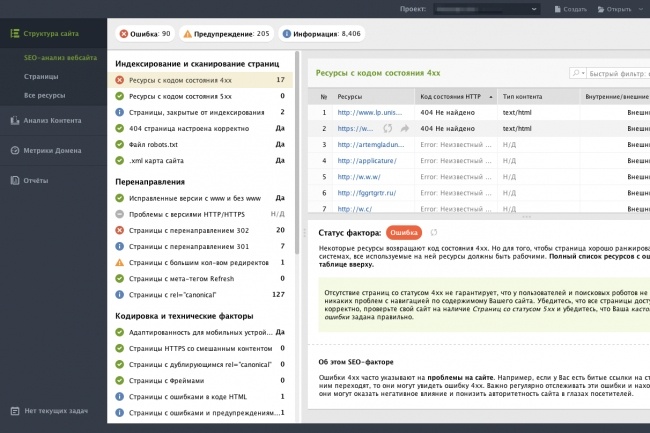This screenshot has height=433, width=650.
Task: Open the quick filter search options arrow
Action: point(583,73)
